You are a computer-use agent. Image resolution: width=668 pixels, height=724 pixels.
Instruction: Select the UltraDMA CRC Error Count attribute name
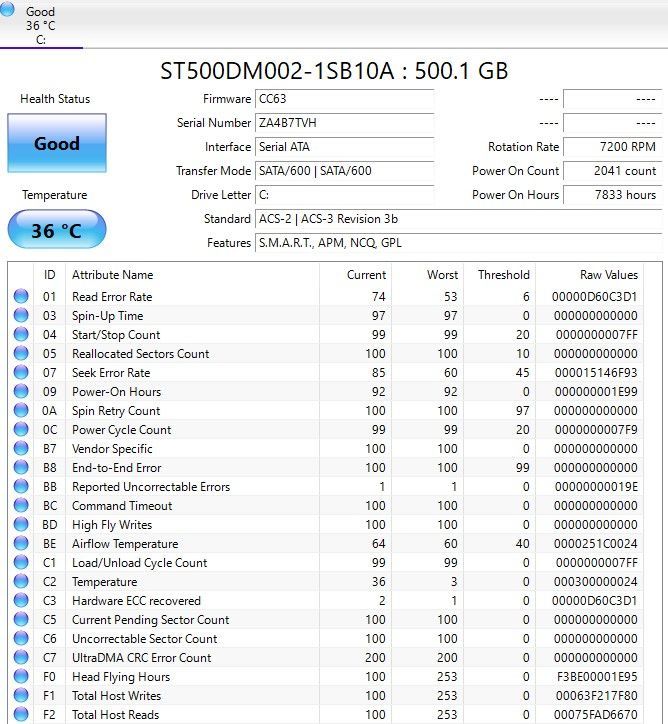click(x=141, y=658)
